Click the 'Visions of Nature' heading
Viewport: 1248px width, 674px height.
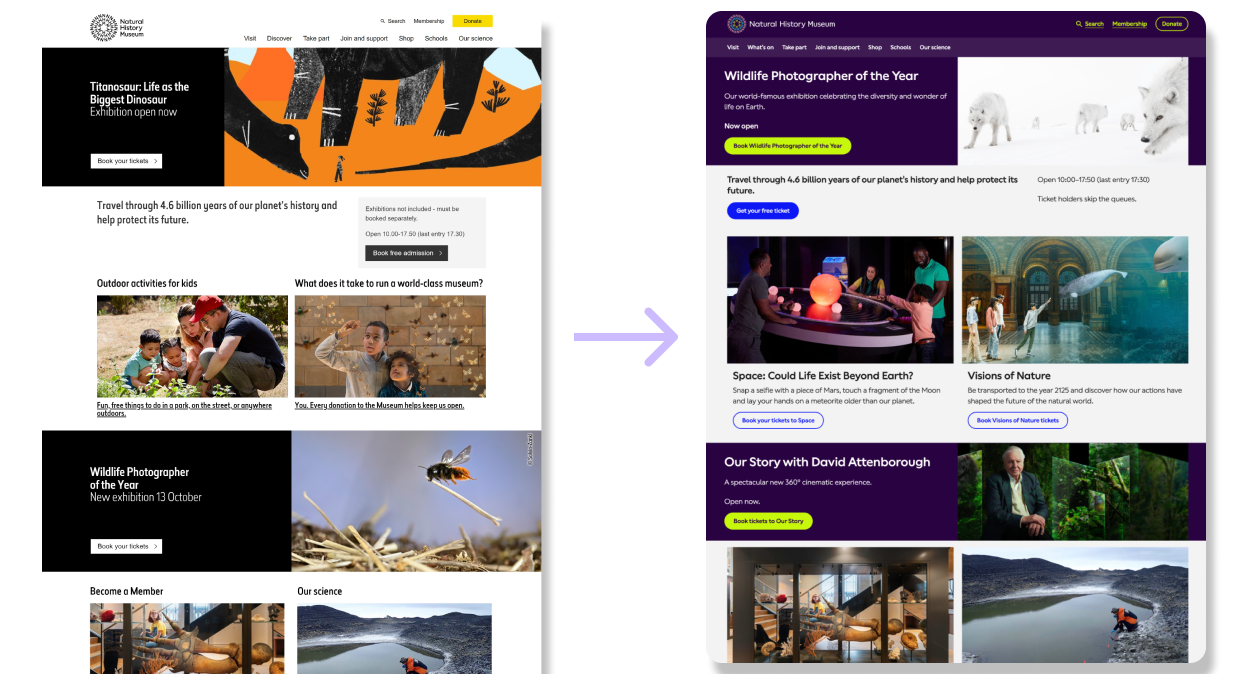coord(1009,376)
